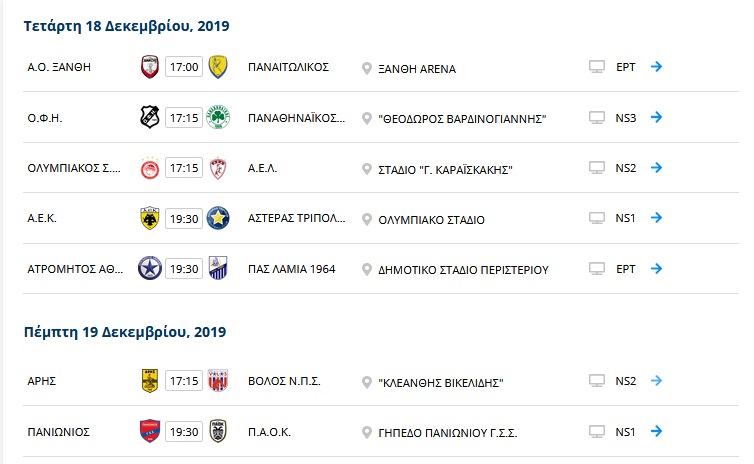Click the Atromitos blue star crest
The image size is (754, 464).
coord(150,268)
